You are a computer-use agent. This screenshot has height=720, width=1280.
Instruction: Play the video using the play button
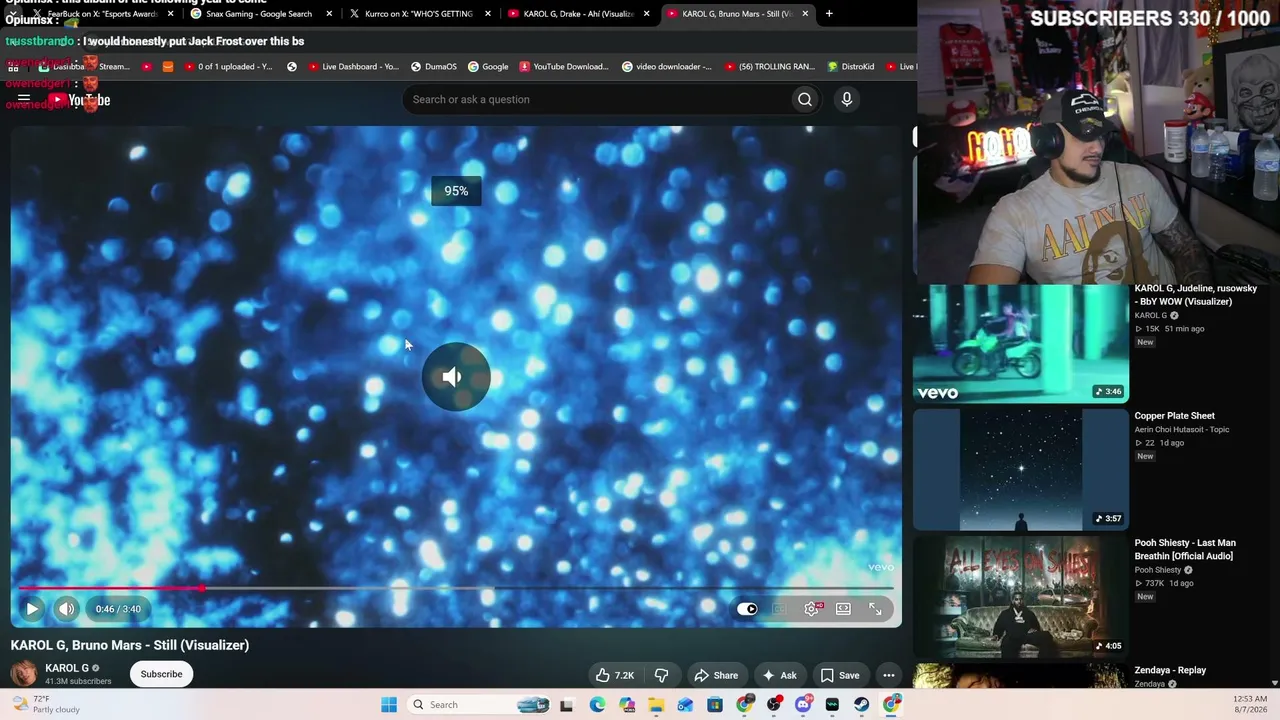[x=32, y=608]
